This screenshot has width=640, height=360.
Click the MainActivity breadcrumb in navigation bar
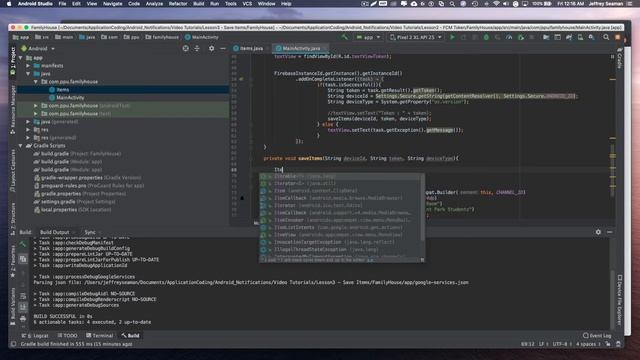pyautogui.click(x=202, y=37)
